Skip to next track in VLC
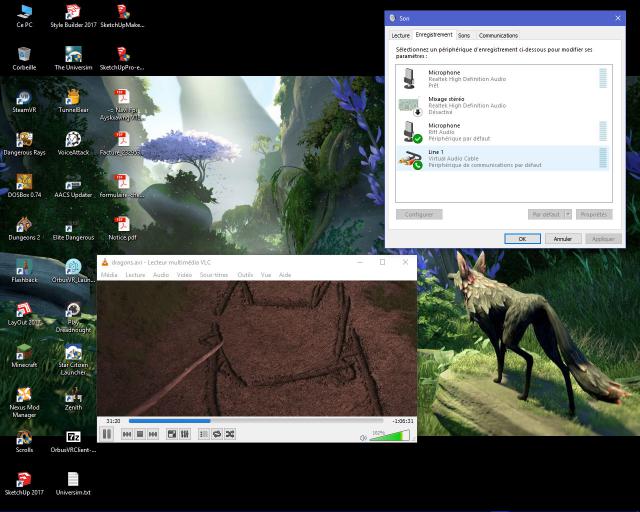This screenshot has width=640, height=512. click(153, 434)
